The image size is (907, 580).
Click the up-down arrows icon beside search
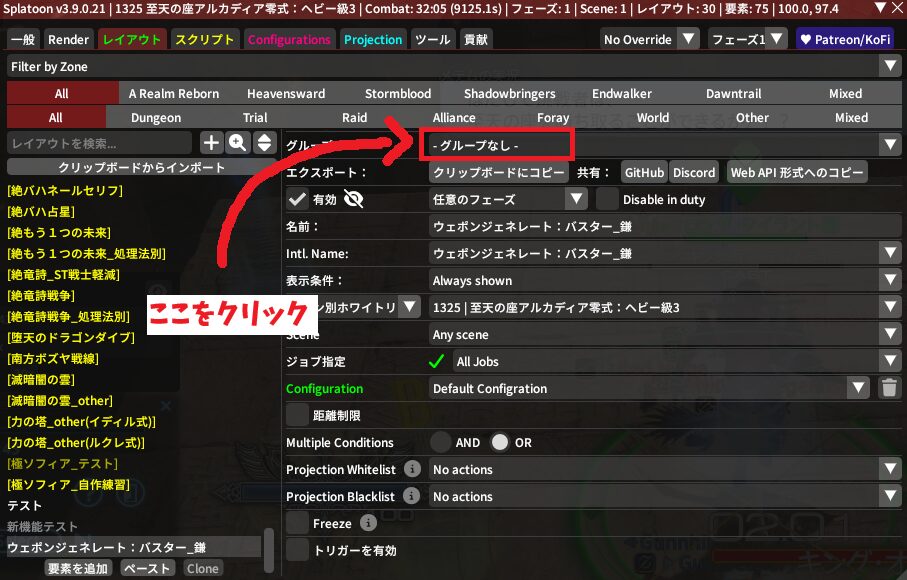[264, 143]
